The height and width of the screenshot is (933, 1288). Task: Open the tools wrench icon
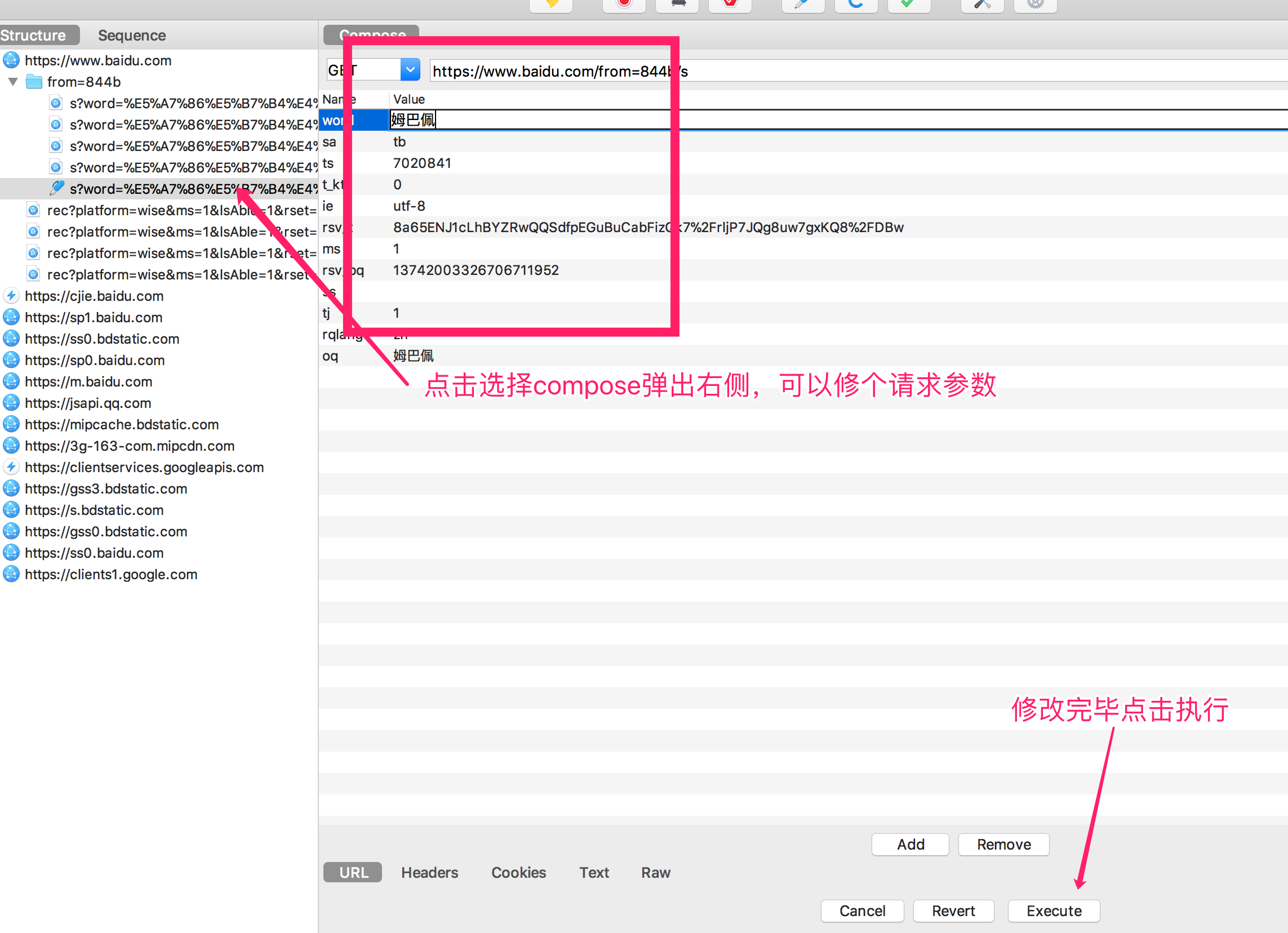(x=983, y=5)
